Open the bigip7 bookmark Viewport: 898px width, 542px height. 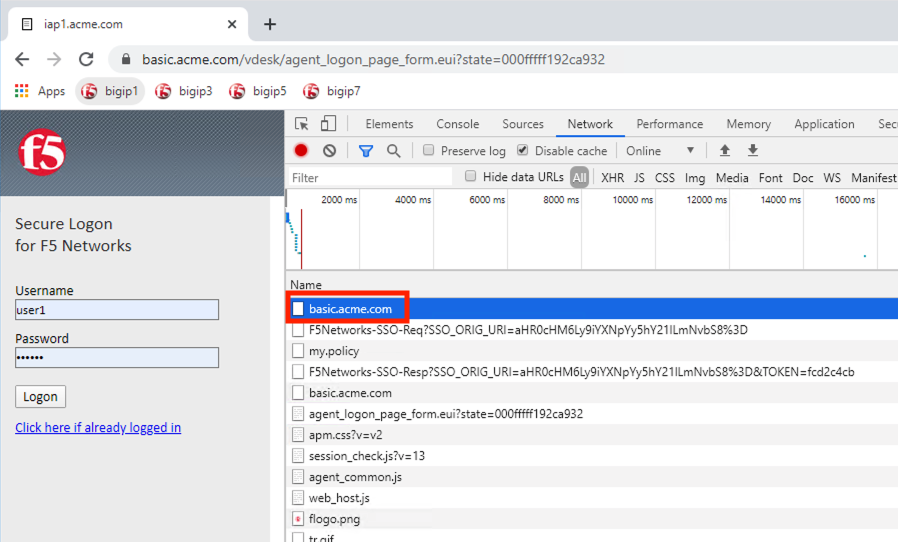[332, 91]
